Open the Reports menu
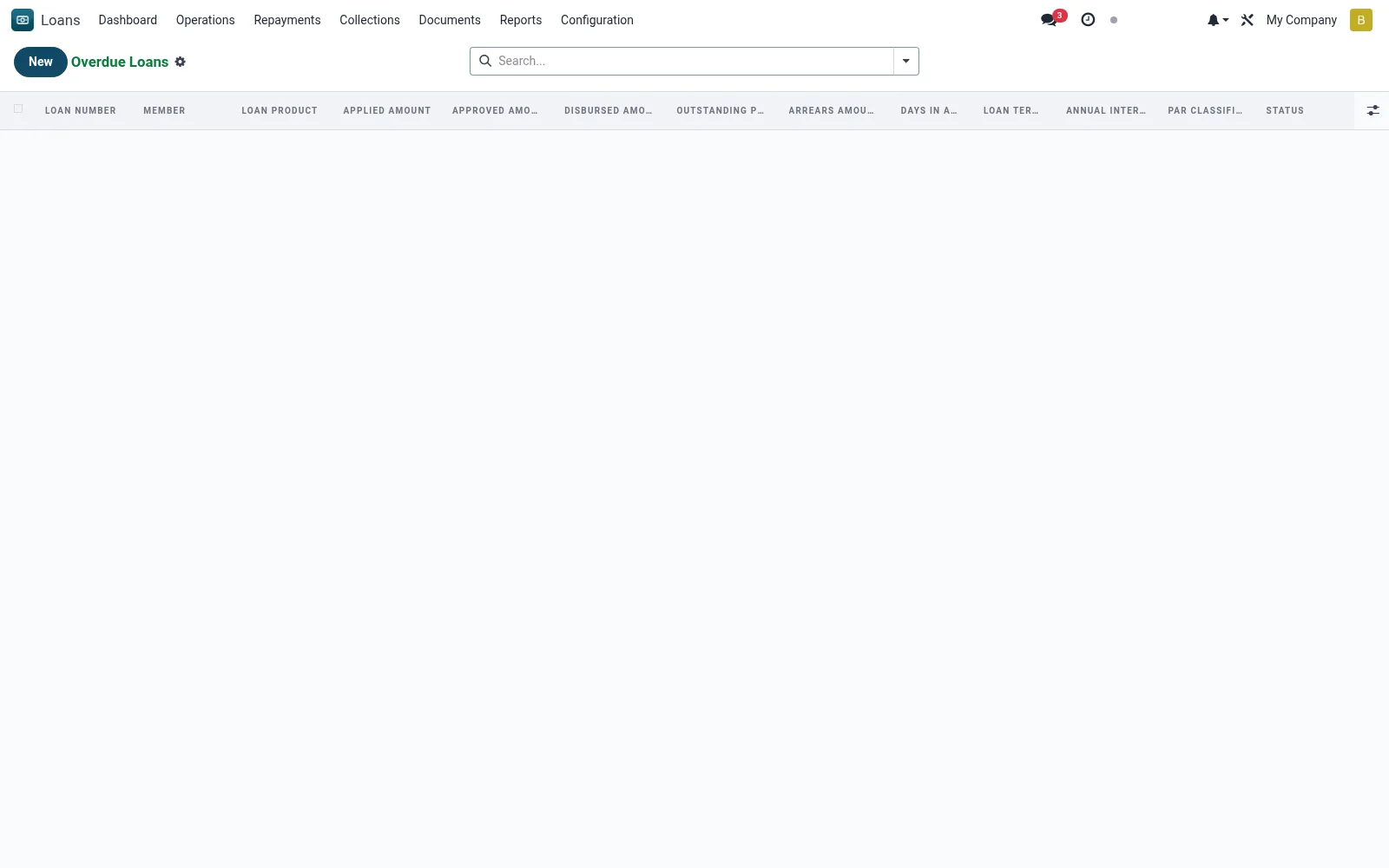 (521, 20)
